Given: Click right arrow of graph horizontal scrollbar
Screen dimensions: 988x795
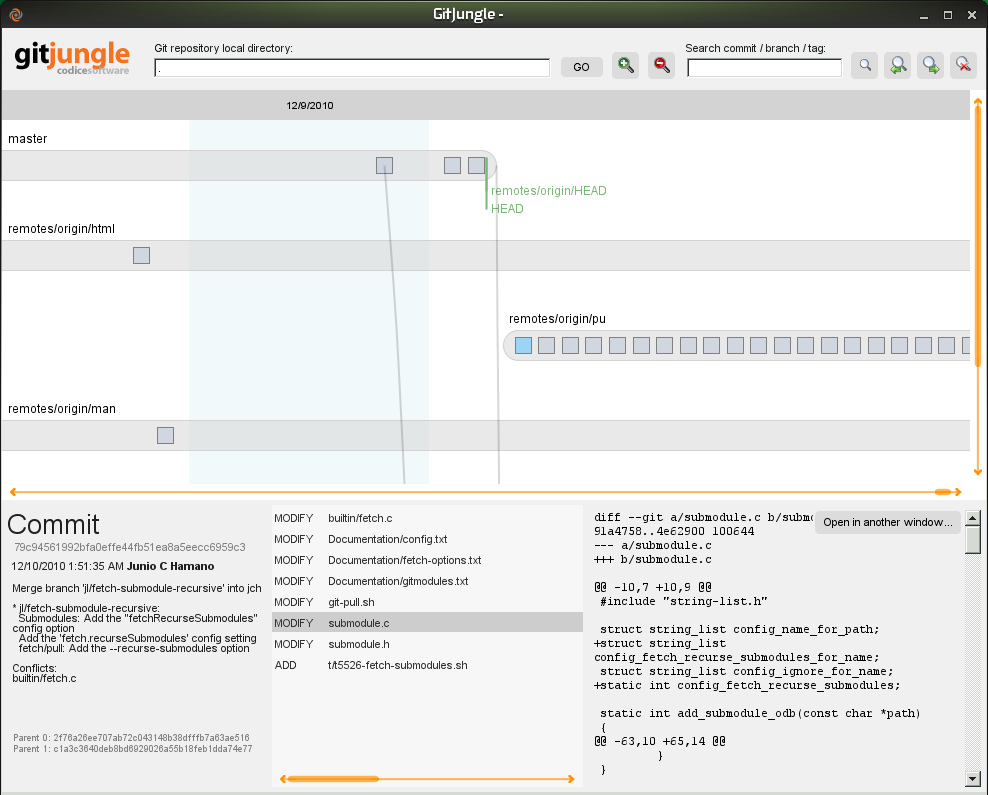Looking at the screenshot, I should pos(958,492).
